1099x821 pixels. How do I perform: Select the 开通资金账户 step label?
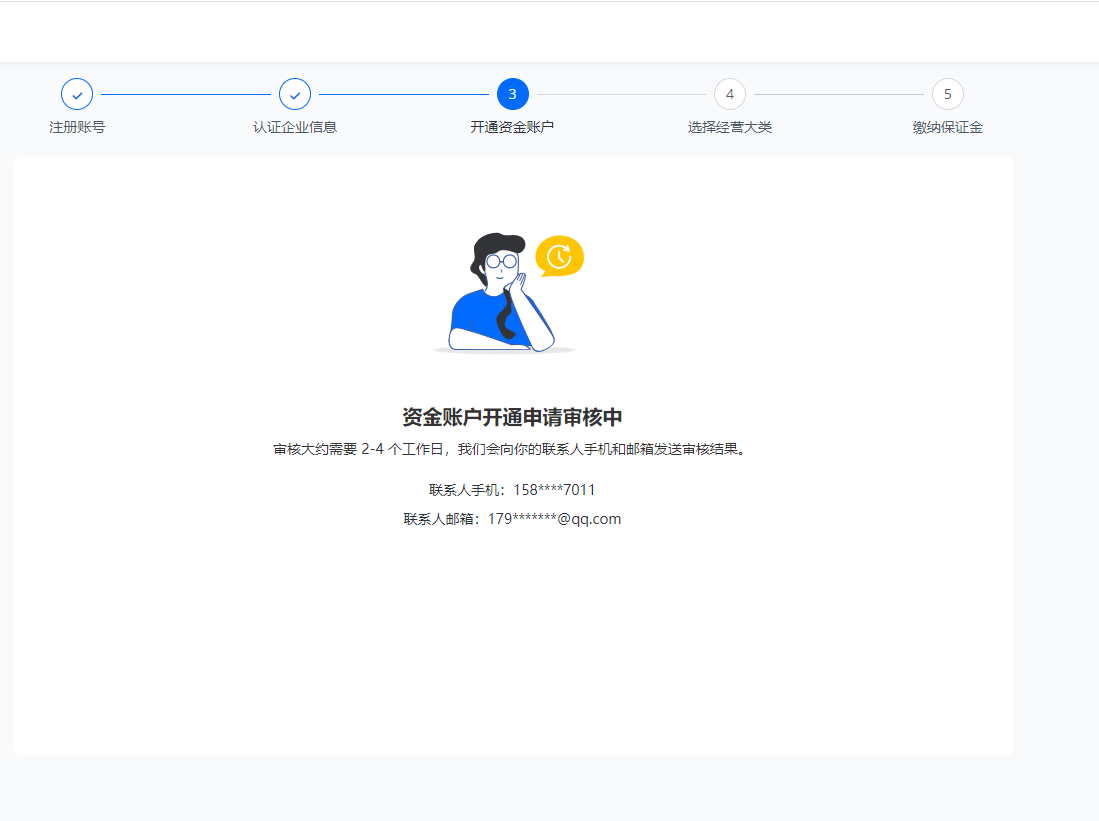click(512, 127)
